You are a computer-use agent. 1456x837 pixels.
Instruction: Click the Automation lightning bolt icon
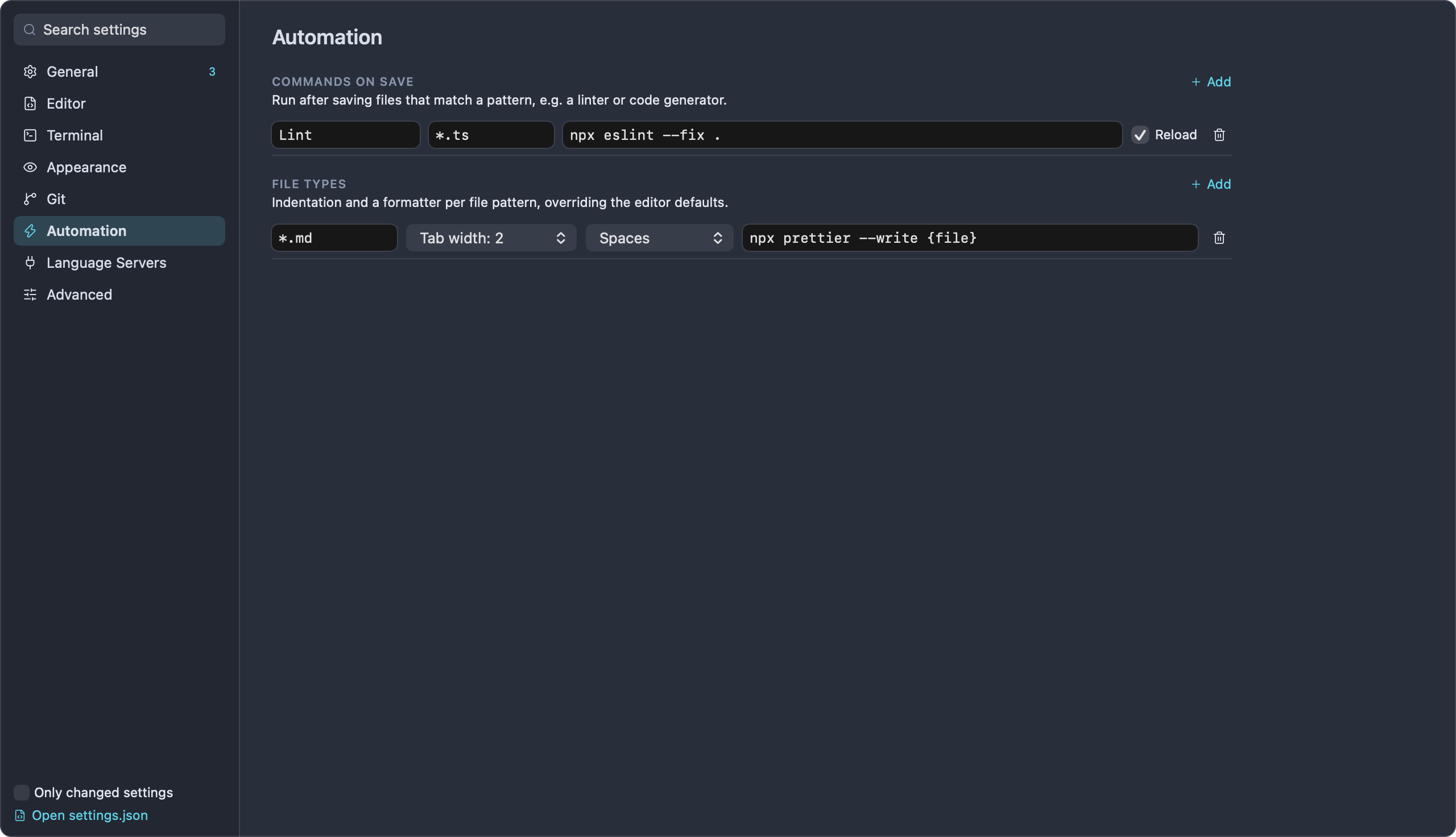tap(30, 230)
